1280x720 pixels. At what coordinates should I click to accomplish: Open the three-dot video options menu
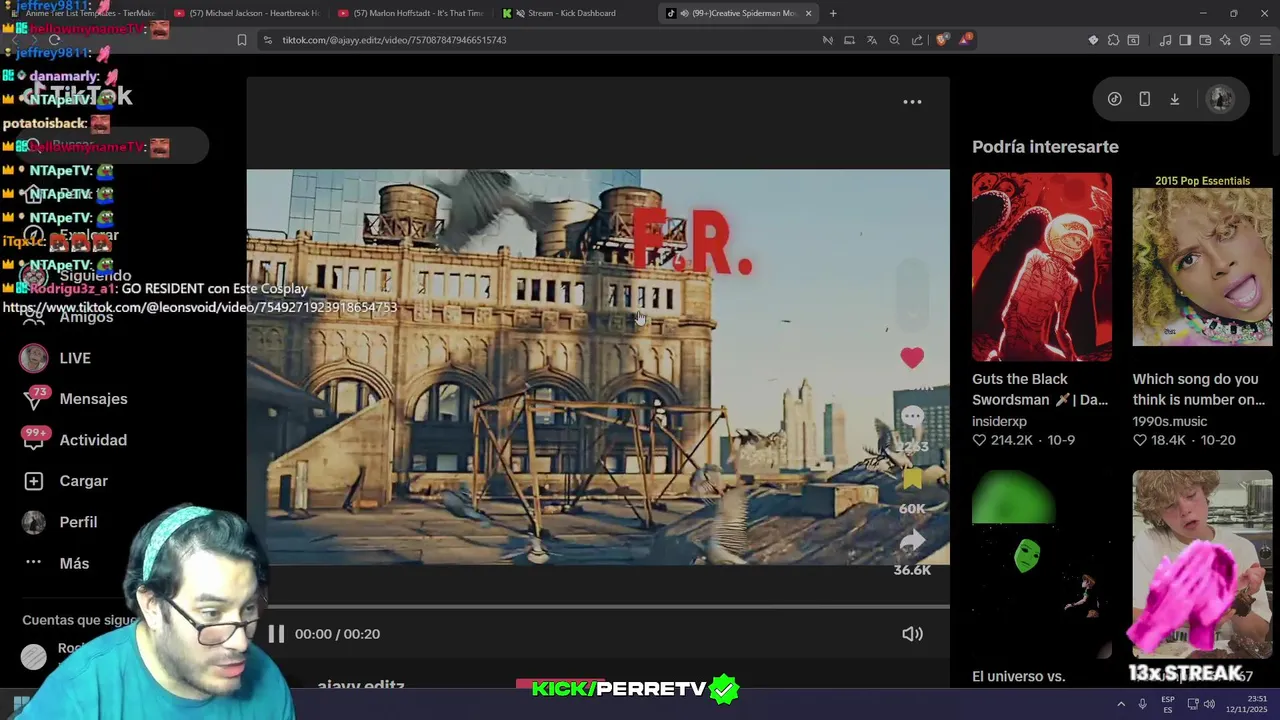click(912, 102)
